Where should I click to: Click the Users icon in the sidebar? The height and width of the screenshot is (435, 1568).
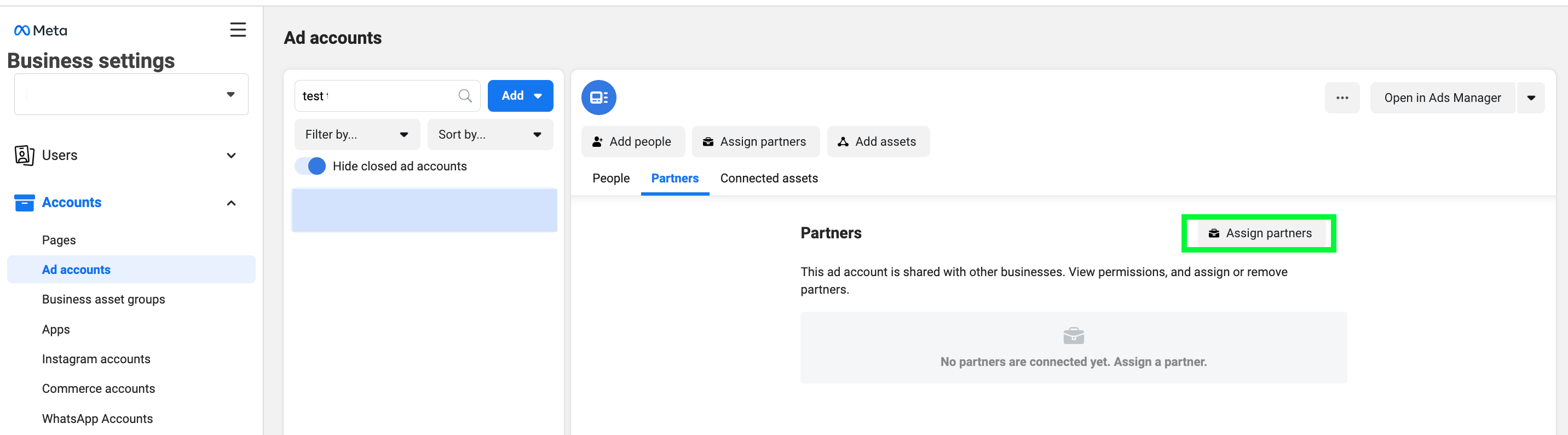[24, 156]
